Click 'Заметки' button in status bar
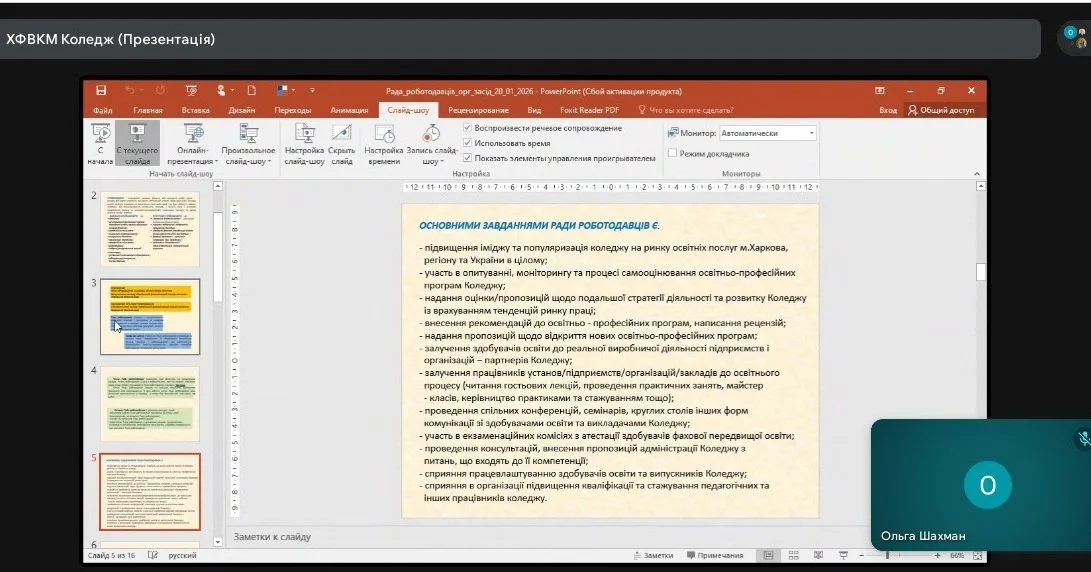The image size is (1091, 572). click(x=652, y=555)
